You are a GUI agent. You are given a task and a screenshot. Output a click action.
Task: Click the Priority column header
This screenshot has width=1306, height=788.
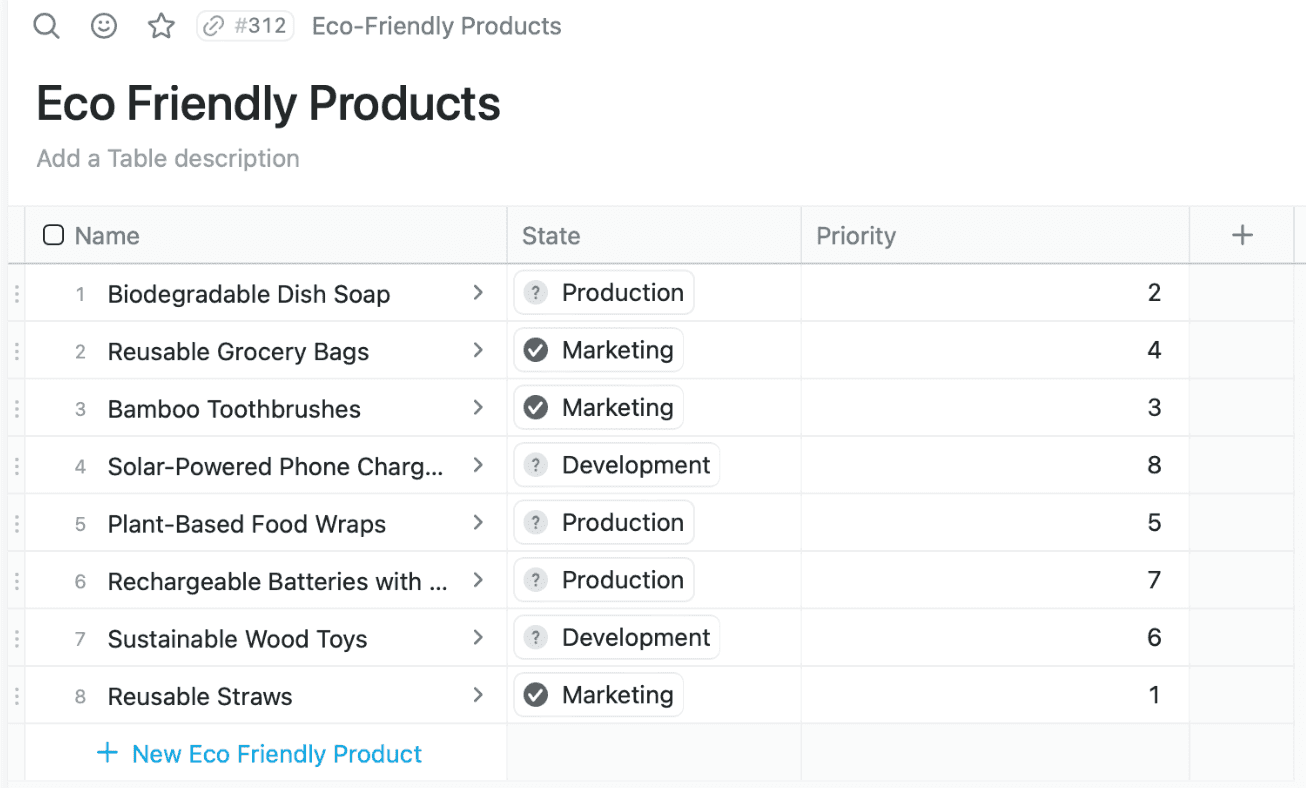856,235
